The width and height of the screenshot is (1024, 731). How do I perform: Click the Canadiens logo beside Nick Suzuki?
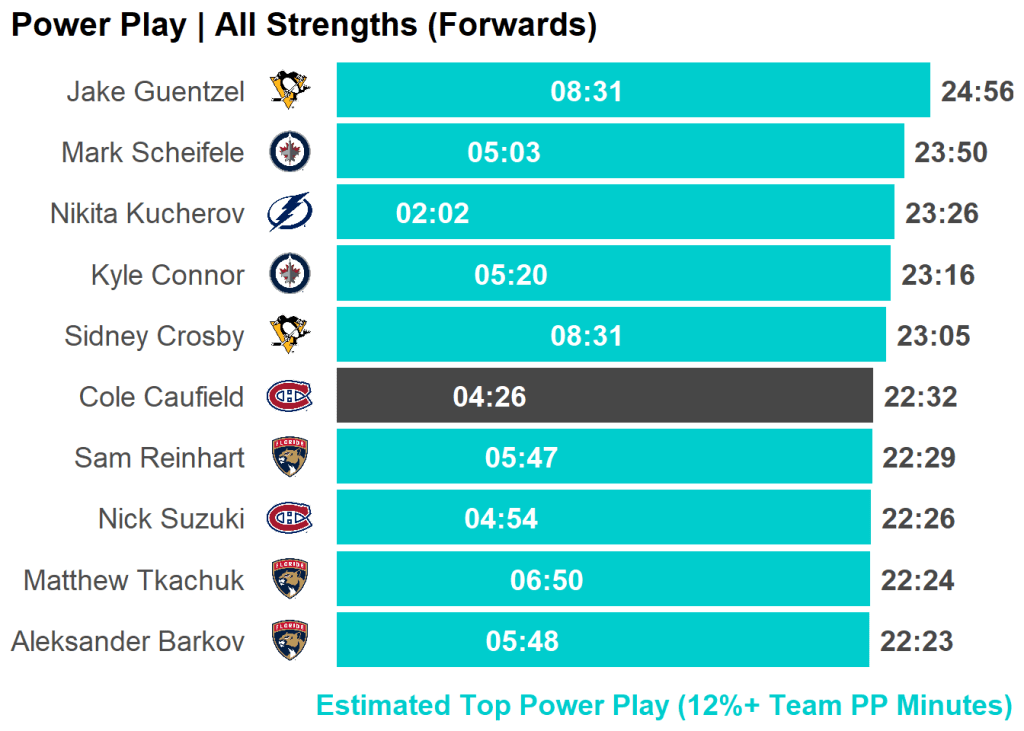pyautogui.click(x=290, y=518)
